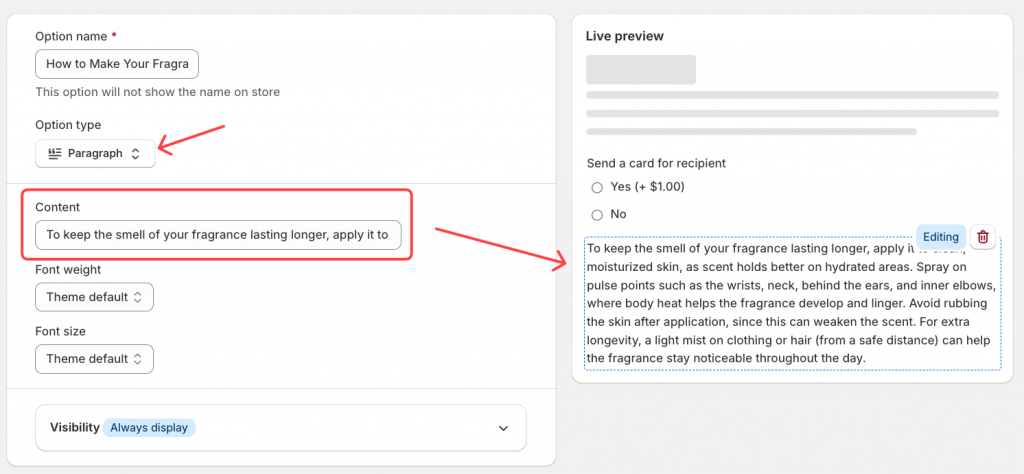Click the Always display badge
1024x474 pixels.
(x=149, y=428)
